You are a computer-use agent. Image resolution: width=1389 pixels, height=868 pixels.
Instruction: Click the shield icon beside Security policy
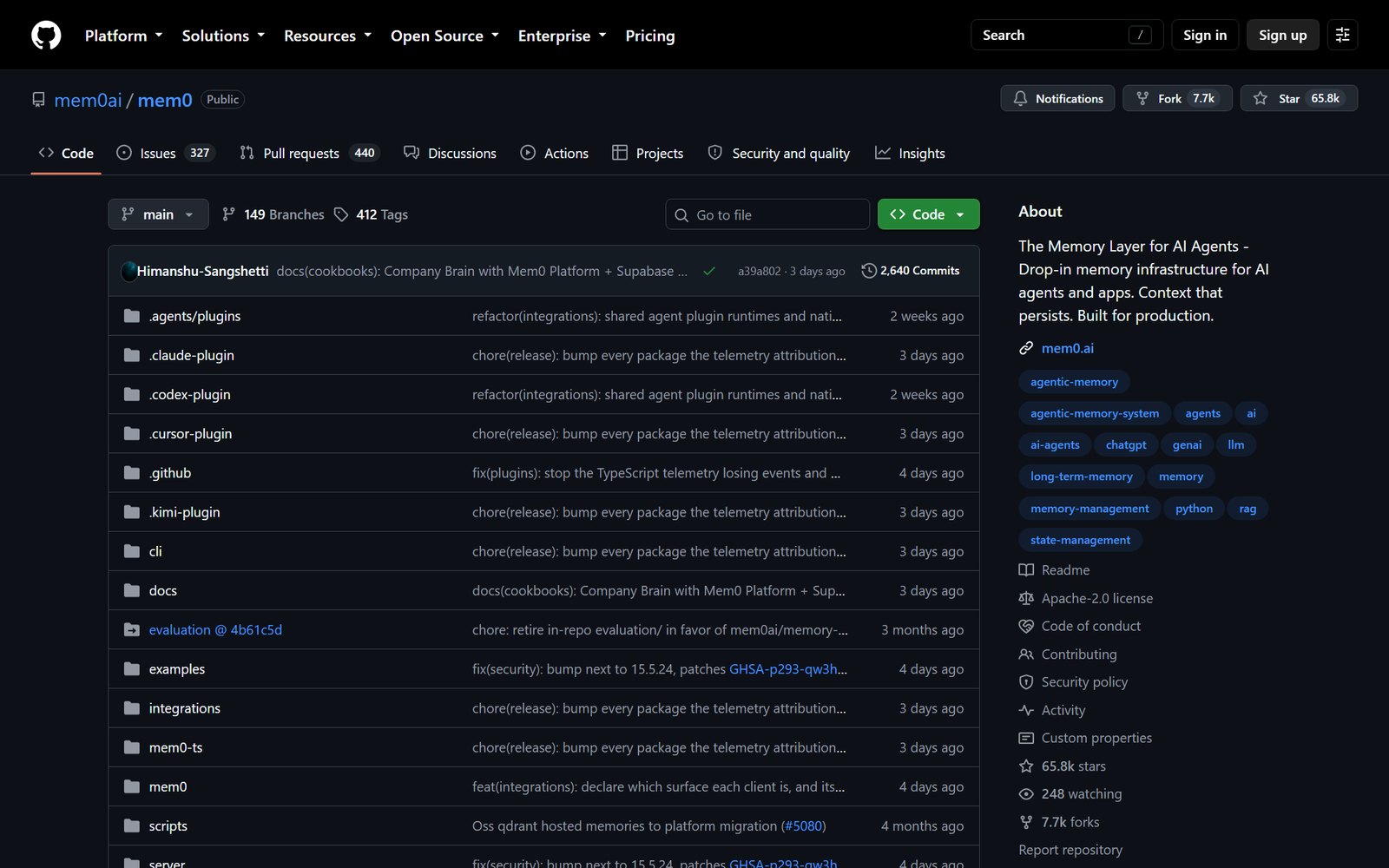point(1026,682)
